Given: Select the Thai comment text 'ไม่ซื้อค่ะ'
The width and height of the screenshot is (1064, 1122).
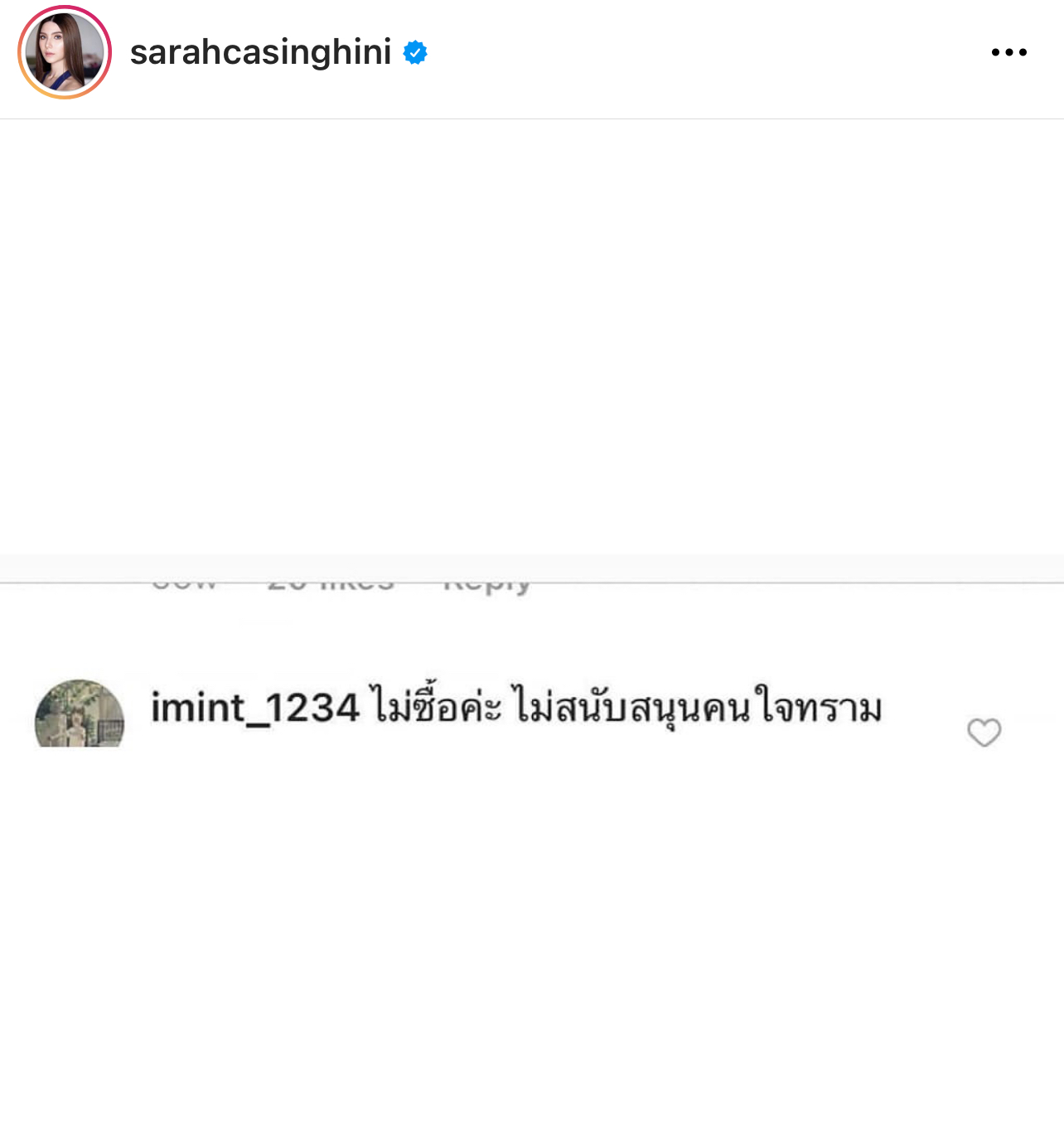Looking at the screenshot, I should (x=436, y=707).
